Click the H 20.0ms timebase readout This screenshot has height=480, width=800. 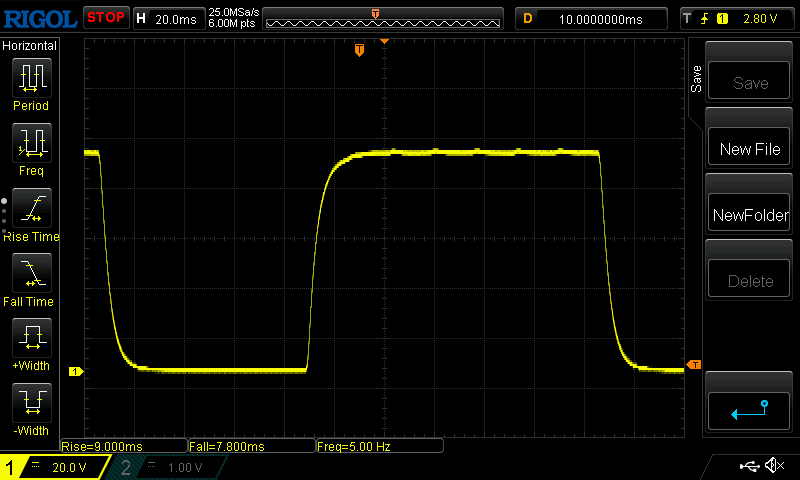tap(169, 19)
